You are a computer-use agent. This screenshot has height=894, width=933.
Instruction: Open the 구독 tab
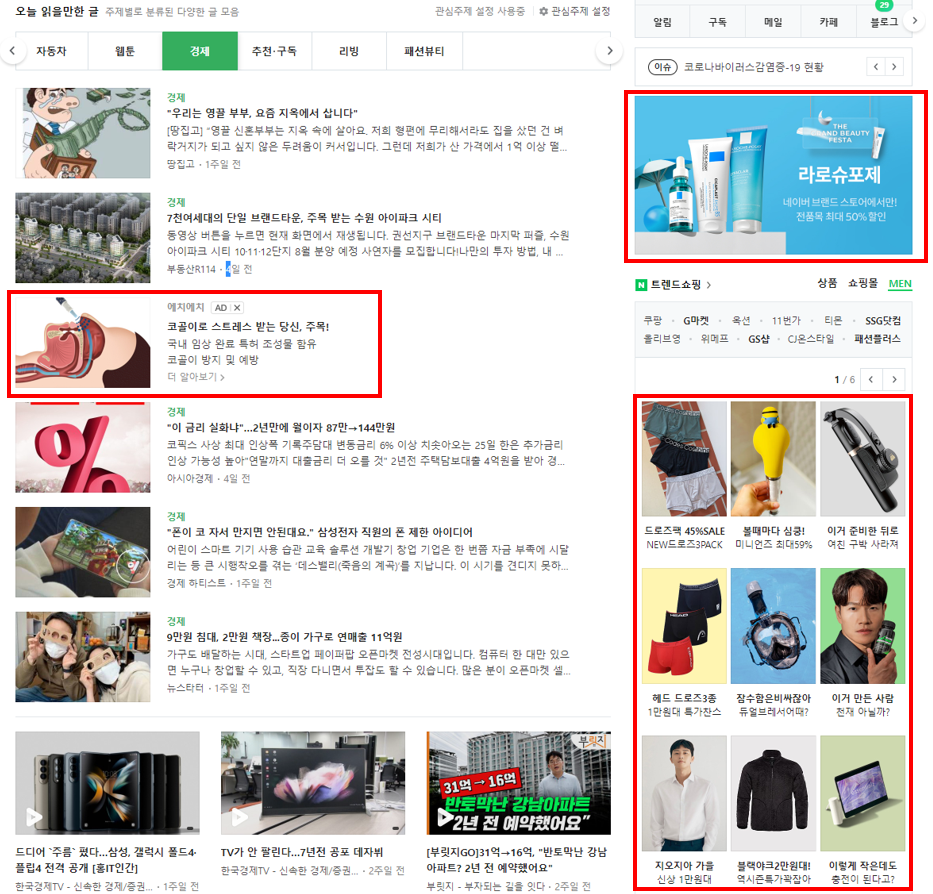pos(717,22)
